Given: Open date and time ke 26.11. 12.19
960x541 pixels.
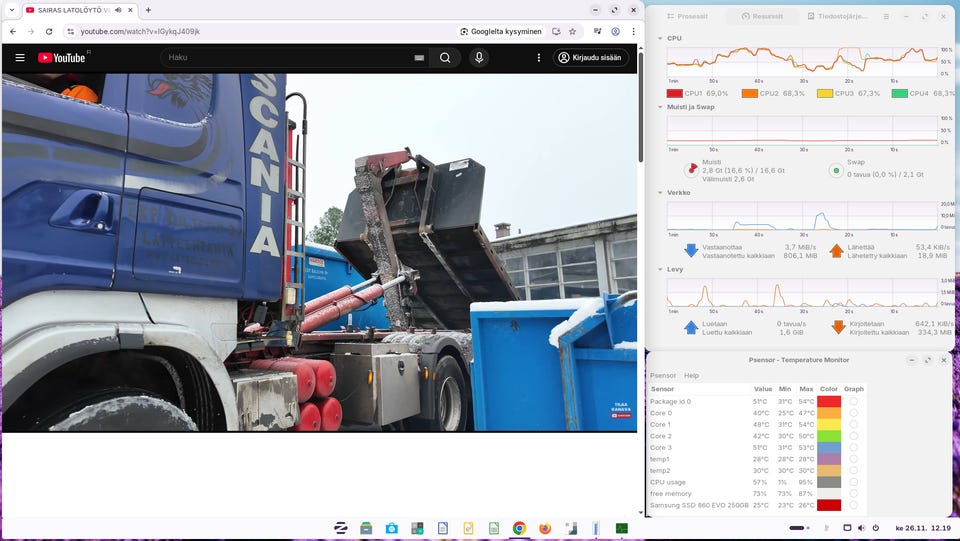Looking at the screenshot, I should click(923, 528).
